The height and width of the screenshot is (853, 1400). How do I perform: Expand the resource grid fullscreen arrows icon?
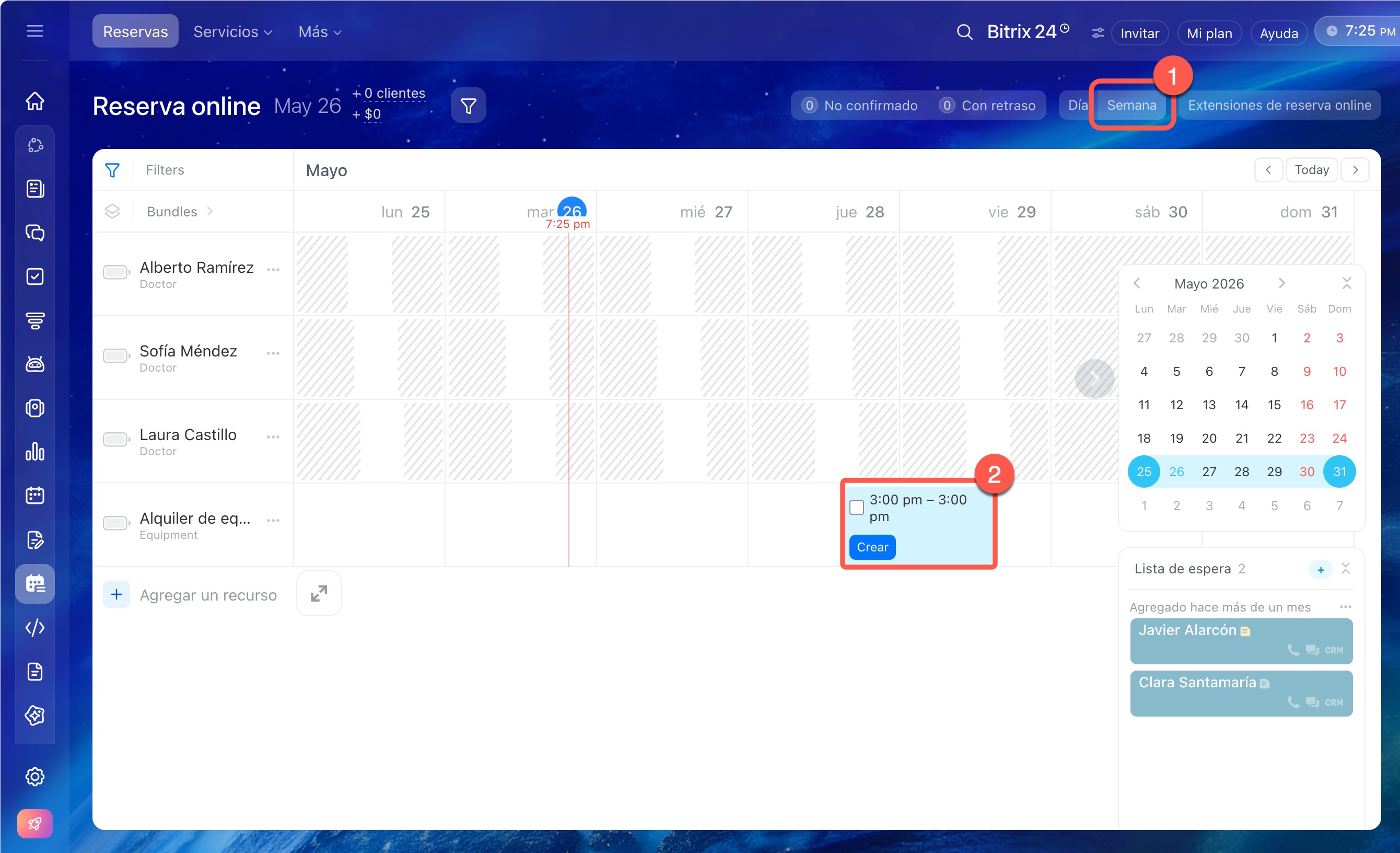pyautogui.click(x=319, y=594)
